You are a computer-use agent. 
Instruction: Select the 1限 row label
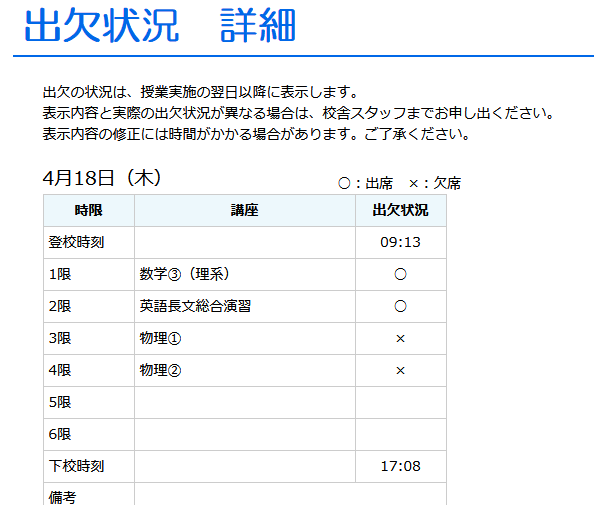tap(60, 274)
